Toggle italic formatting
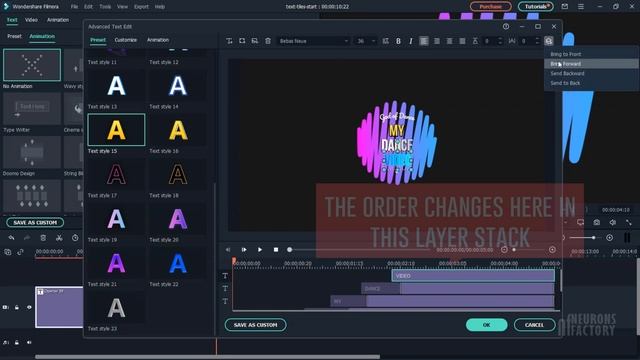This screenshot has height=360, width=640. [411, 41]
